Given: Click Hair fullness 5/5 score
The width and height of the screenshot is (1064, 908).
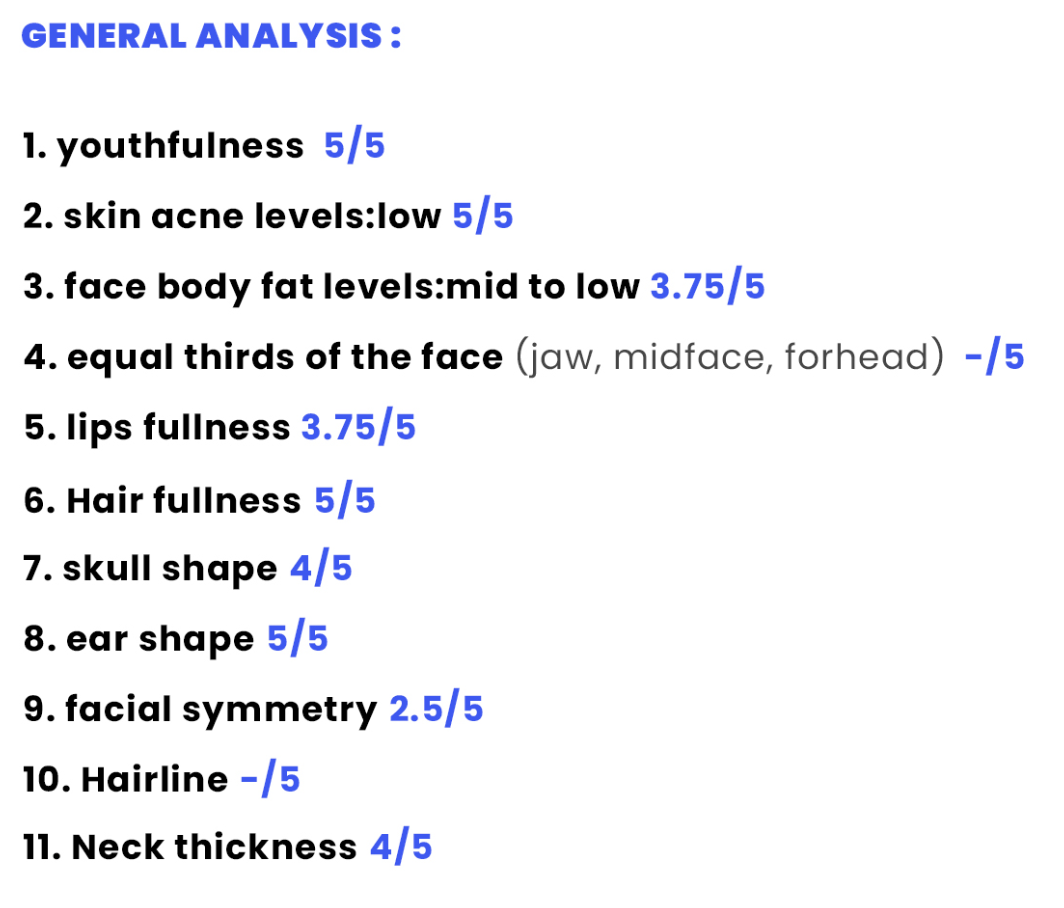Looking at the screenshot, I should tap(345, 501).
